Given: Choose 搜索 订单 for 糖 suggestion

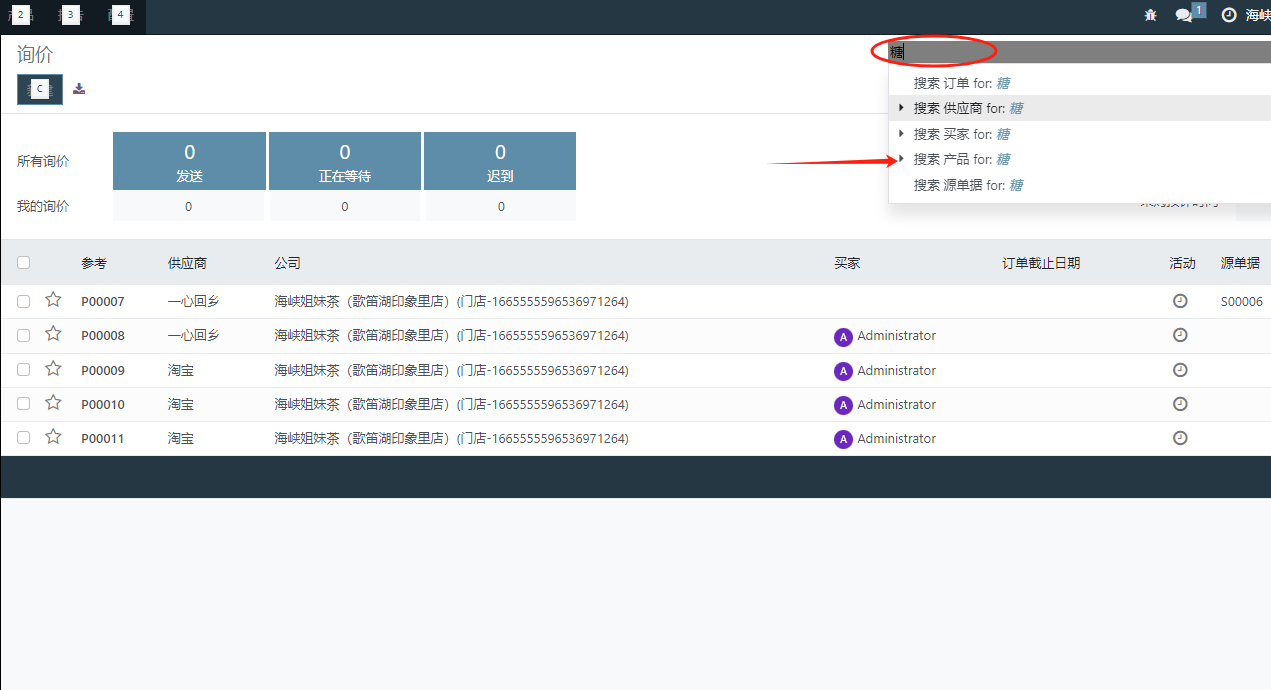Looking at the screenshot, I should pos(967,83).
